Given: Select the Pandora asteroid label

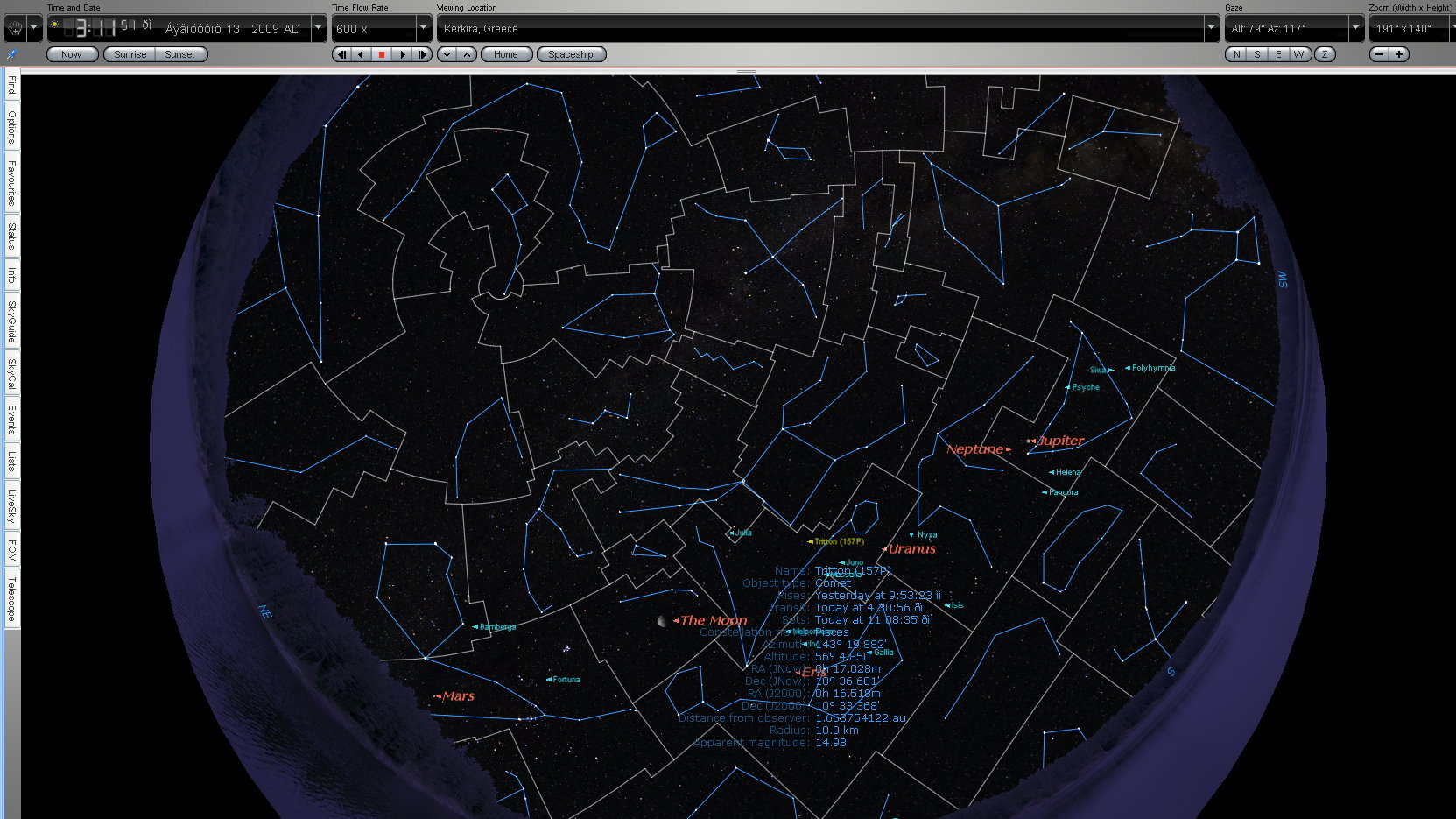Looking at the screenshot, I should [x=1063, y=492].
